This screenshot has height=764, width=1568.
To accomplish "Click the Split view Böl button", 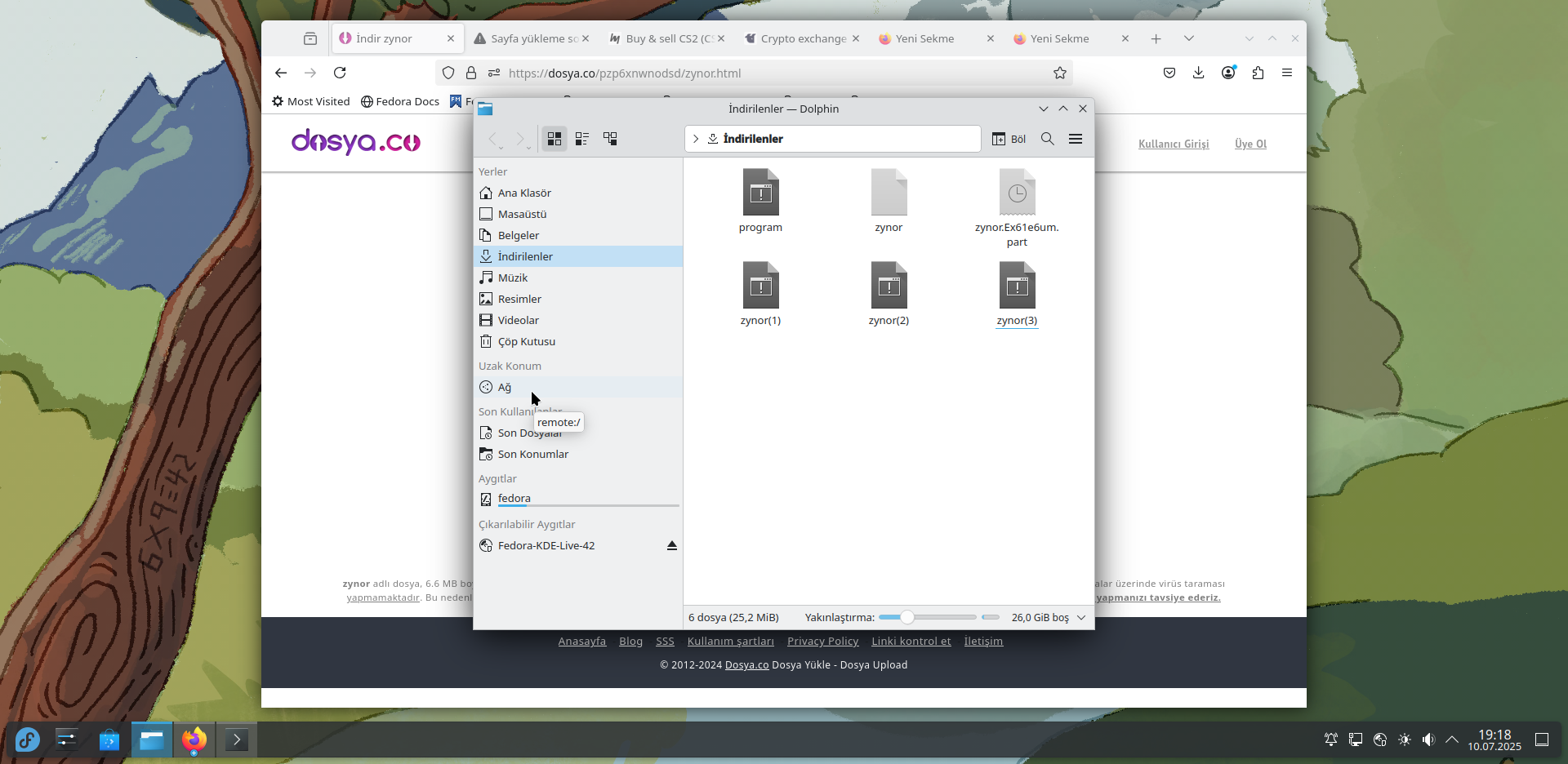I will click(x=1009, y=139).
